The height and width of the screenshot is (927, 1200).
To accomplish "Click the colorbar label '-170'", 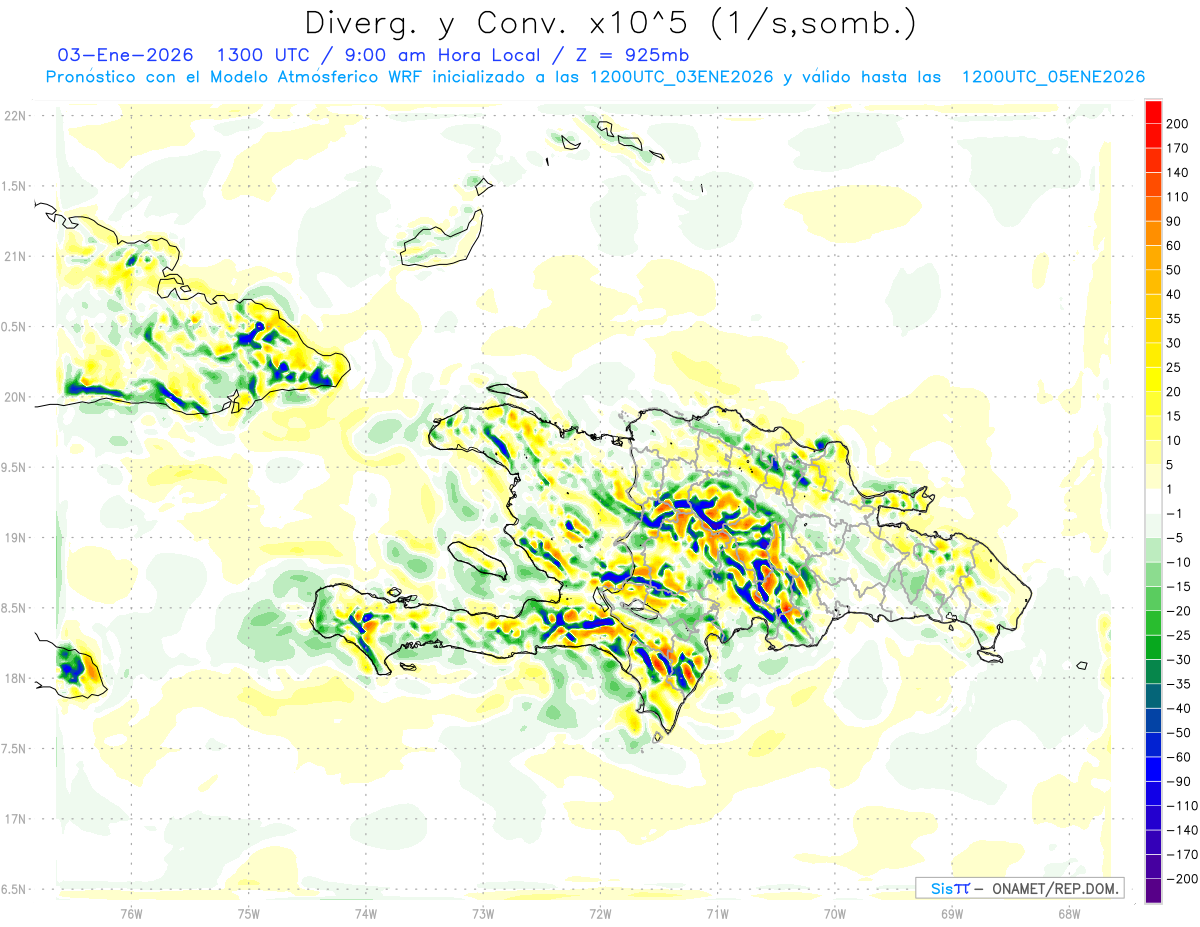I will click(1181, 853).
